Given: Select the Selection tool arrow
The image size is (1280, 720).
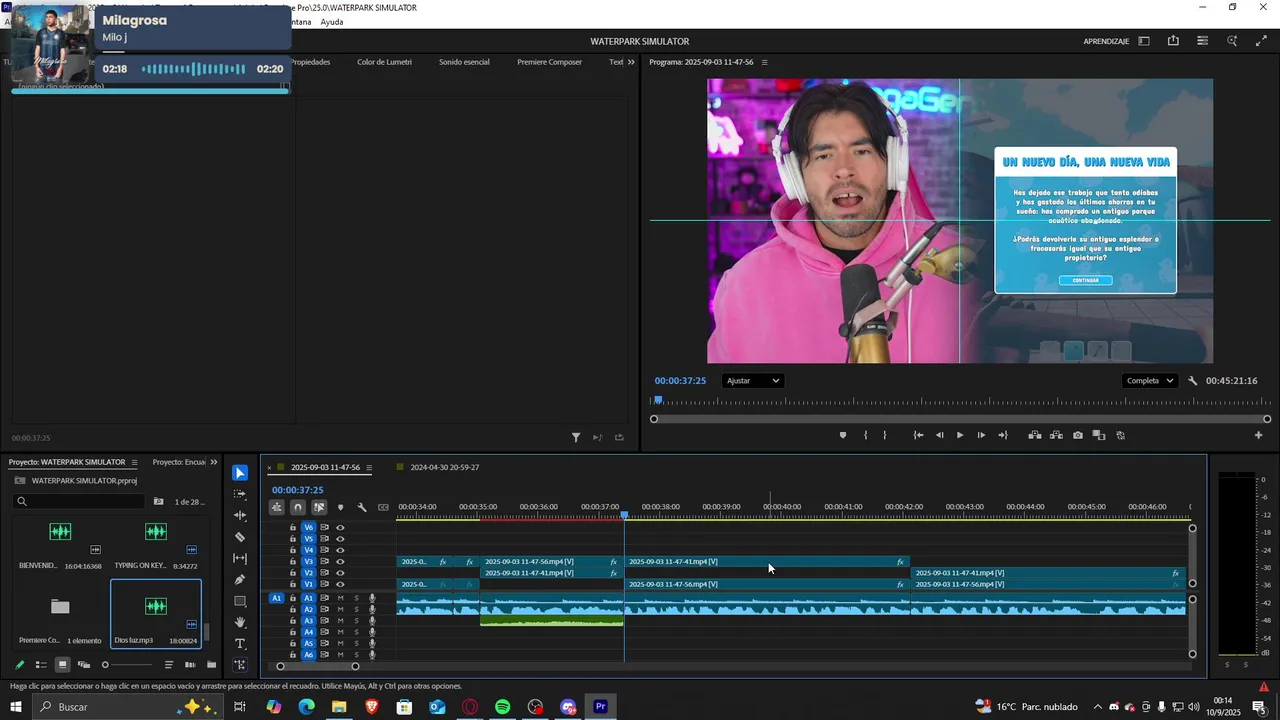Looking at the screenshot, I should point(240,473).
